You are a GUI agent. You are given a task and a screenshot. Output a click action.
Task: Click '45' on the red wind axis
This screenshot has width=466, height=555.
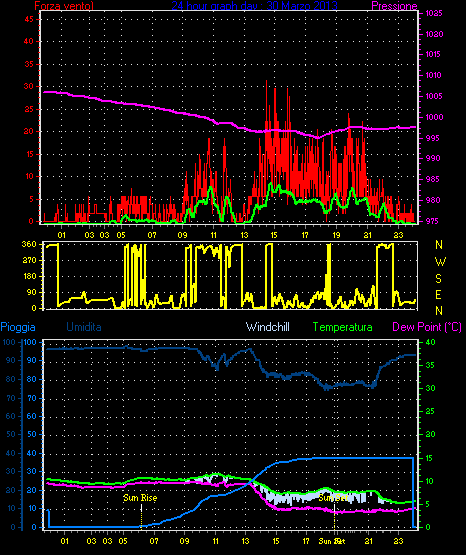[29, 19]
